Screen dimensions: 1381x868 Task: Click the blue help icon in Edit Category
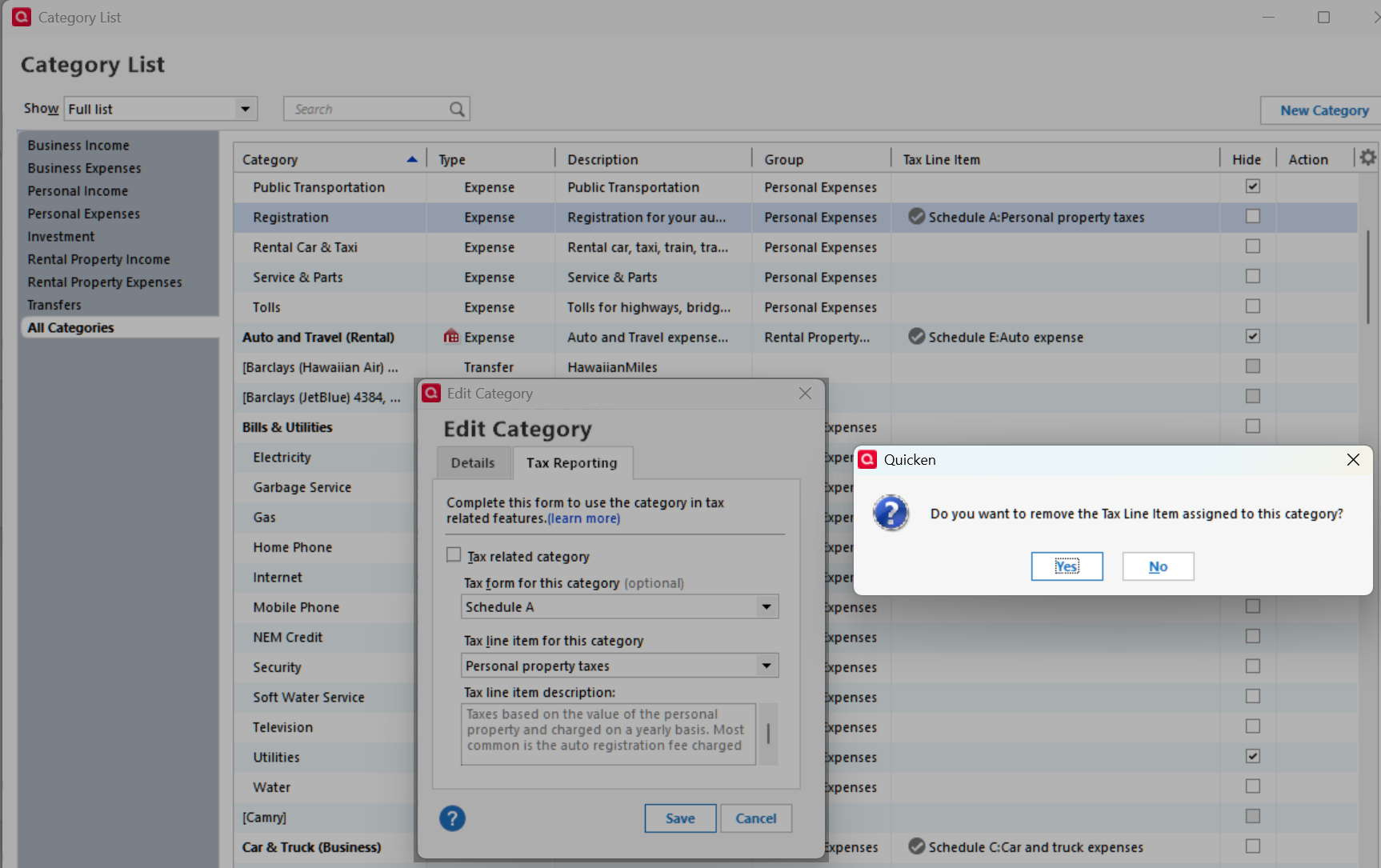point(452,818)
